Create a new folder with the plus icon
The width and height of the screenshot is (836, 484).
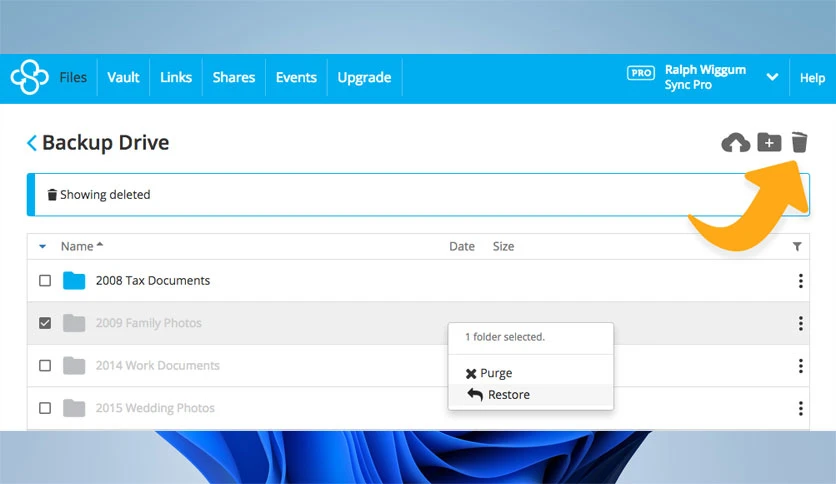pyautogui.click(x=769, y=142)
